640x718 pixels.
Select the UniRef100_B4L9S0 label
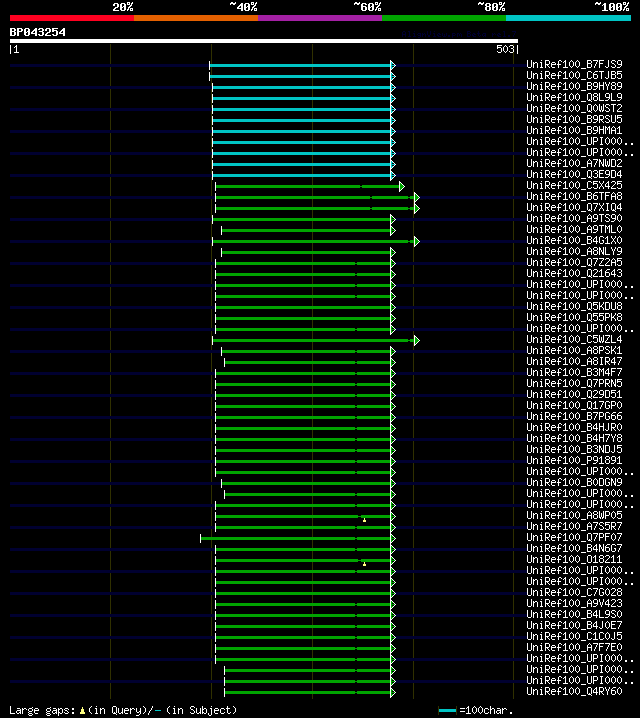pyautogui.click(x=574, y=614)
